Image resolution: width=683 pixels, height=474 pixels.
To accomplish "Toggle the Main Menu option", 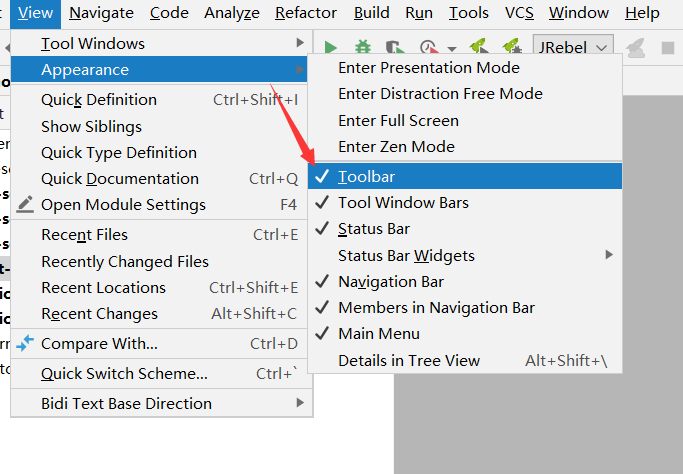I will click(x=465, y=334).
